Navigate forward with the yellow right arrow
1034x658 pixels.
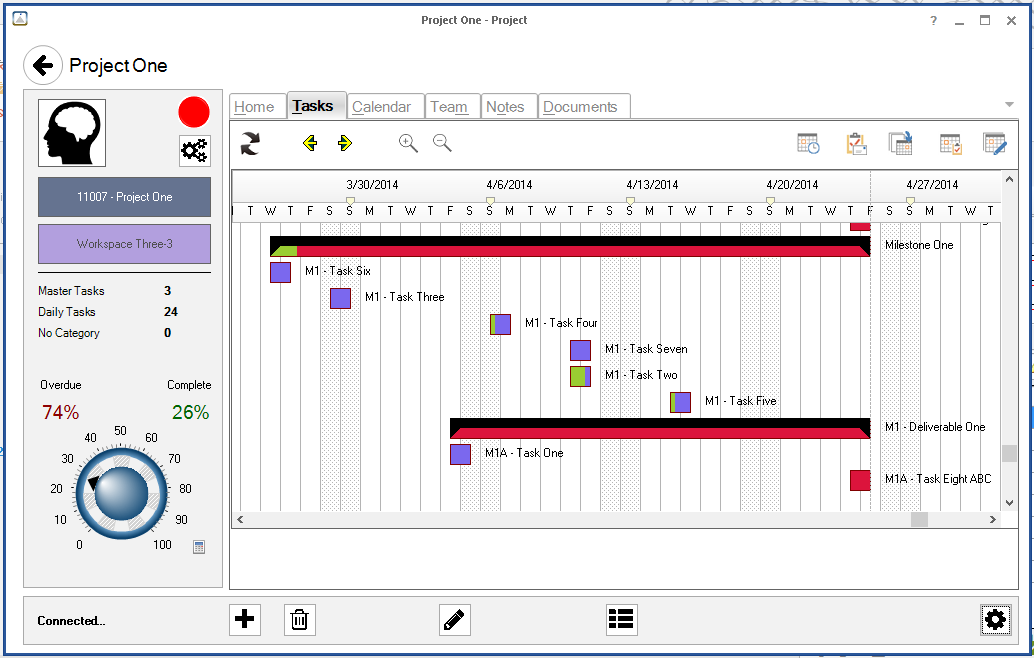tap(345, 143)
